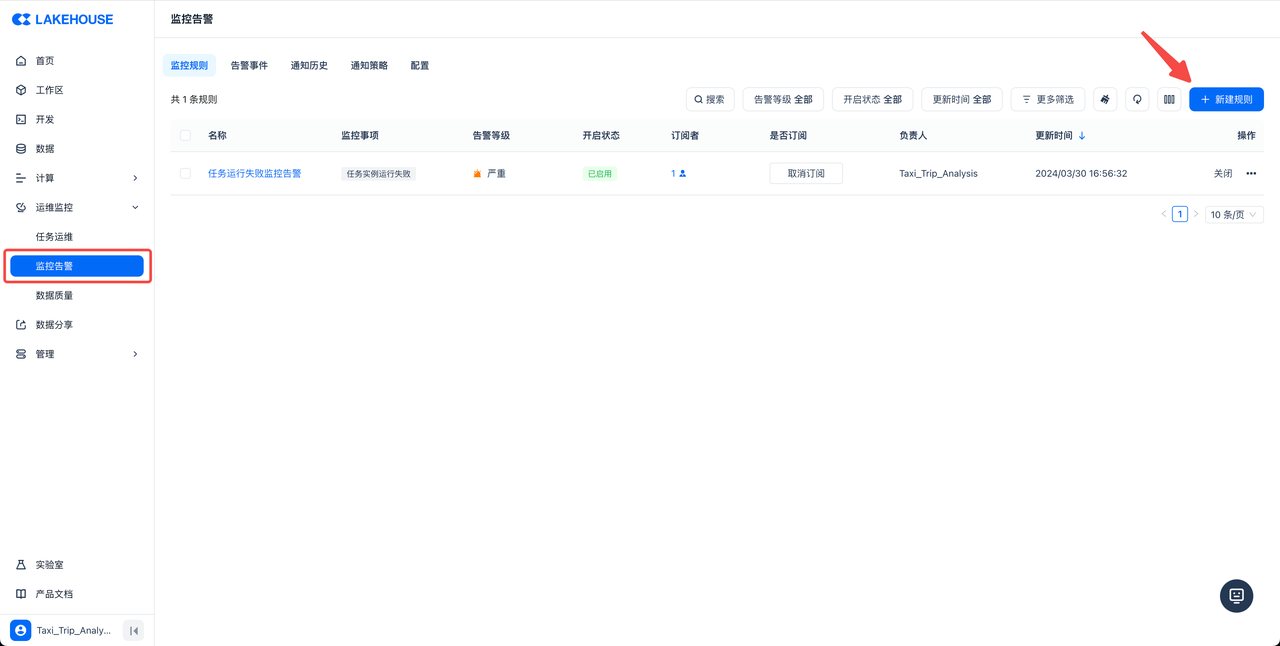Sort by 更新时间 using the arrow icon

click(1082, 136)
